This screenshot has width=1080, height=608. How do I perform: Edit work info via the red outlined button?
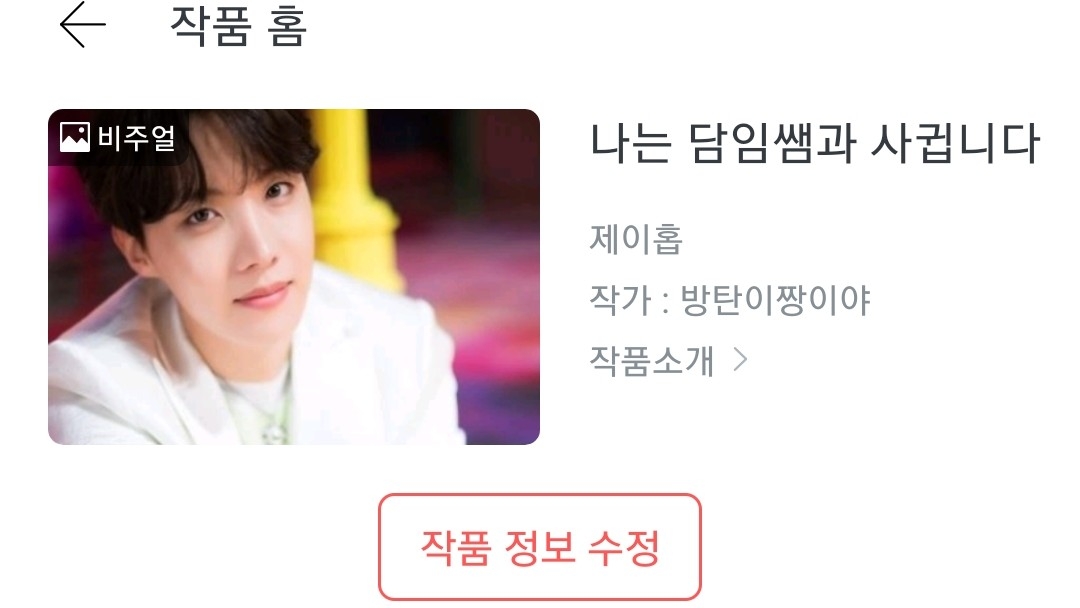pyautogui.click(x=540, y=547)
